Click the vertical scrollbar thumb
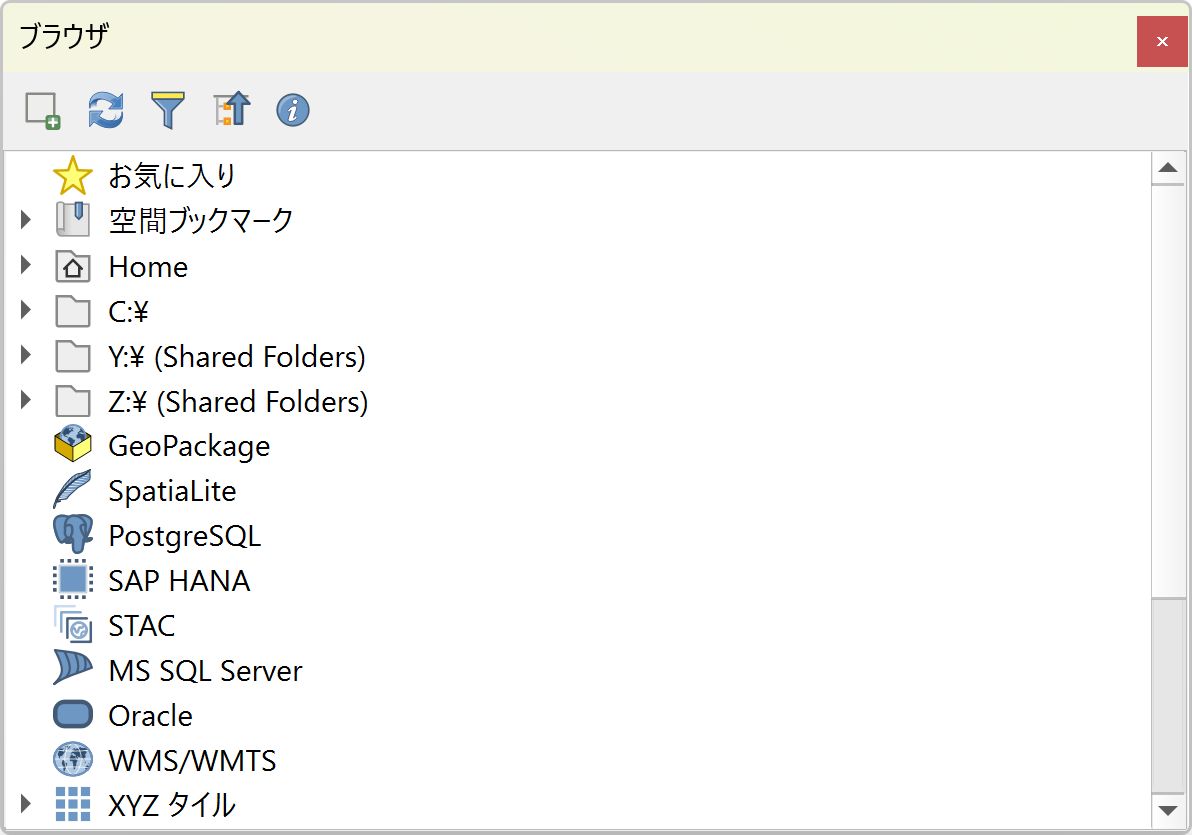The height and width of the screenshot is (835, 1192). click(x=1168, y=391)
